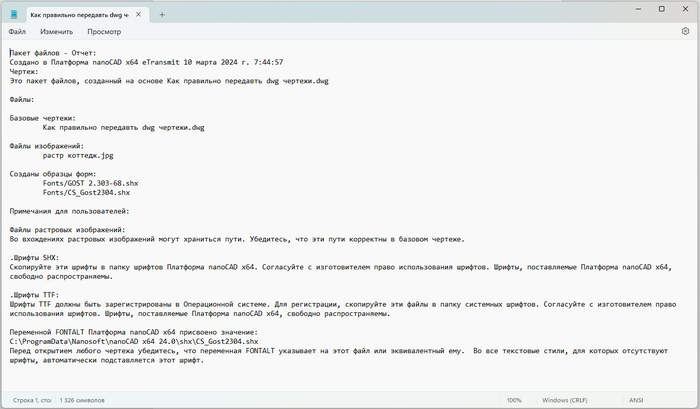Maximize the Notepad window
Screen dimensions: 700x409
[x=662, y=9]
